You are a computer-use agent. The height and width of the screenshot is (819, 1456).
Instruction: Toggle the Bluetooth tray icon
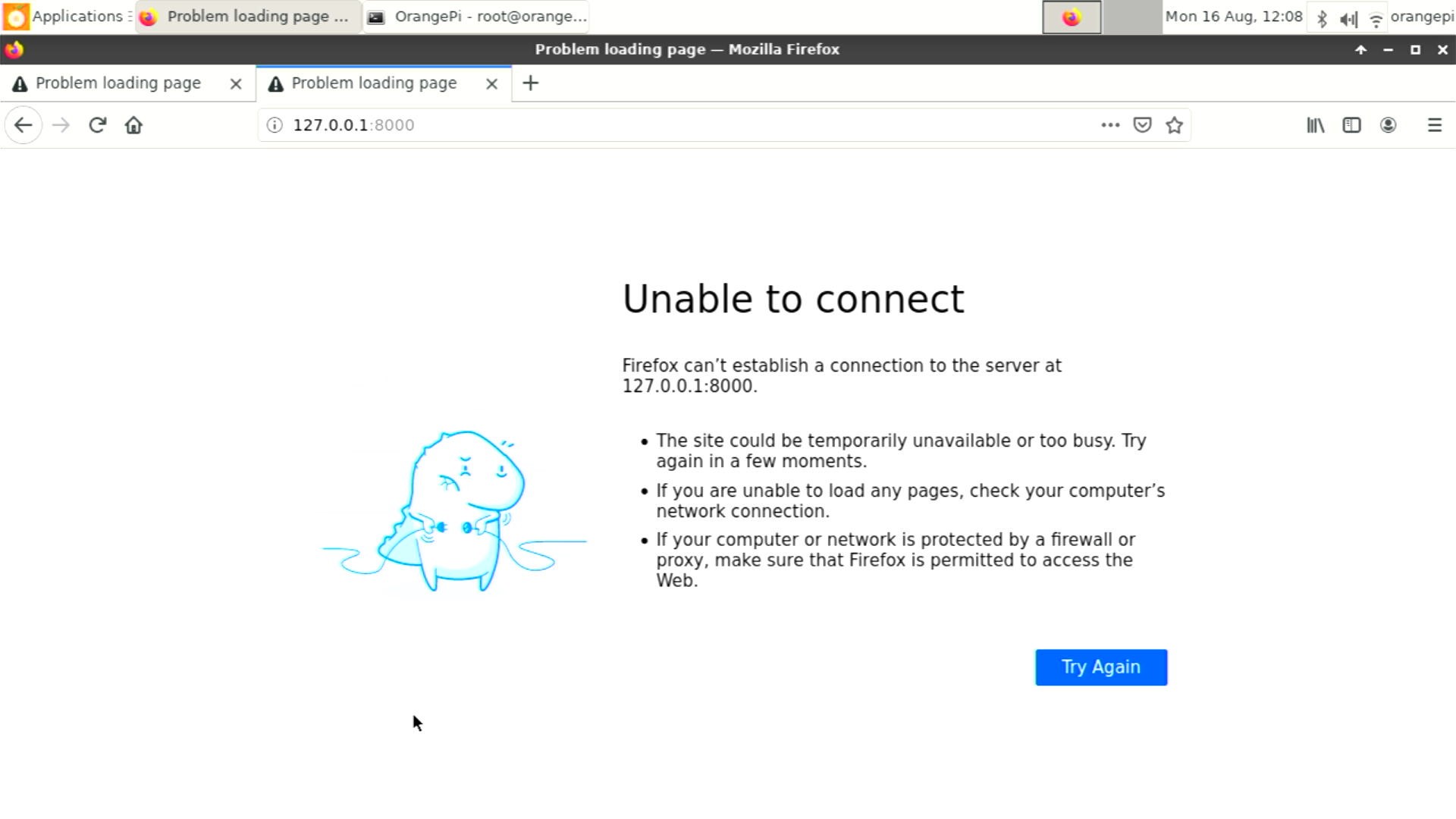pos(1322,19)
